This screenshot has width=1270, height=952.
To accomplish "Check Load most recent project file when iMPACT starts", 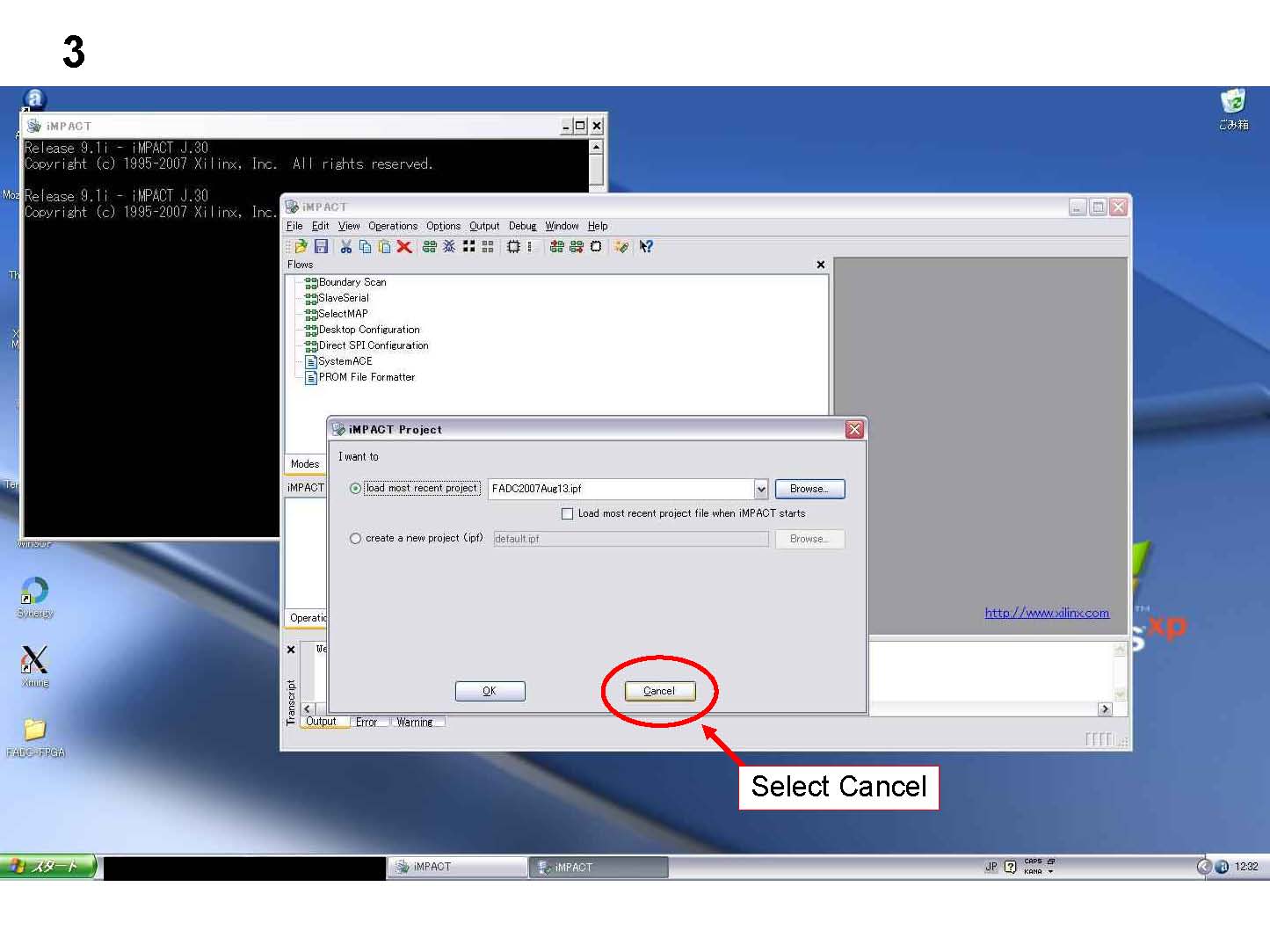I will (x=567, y=513).
